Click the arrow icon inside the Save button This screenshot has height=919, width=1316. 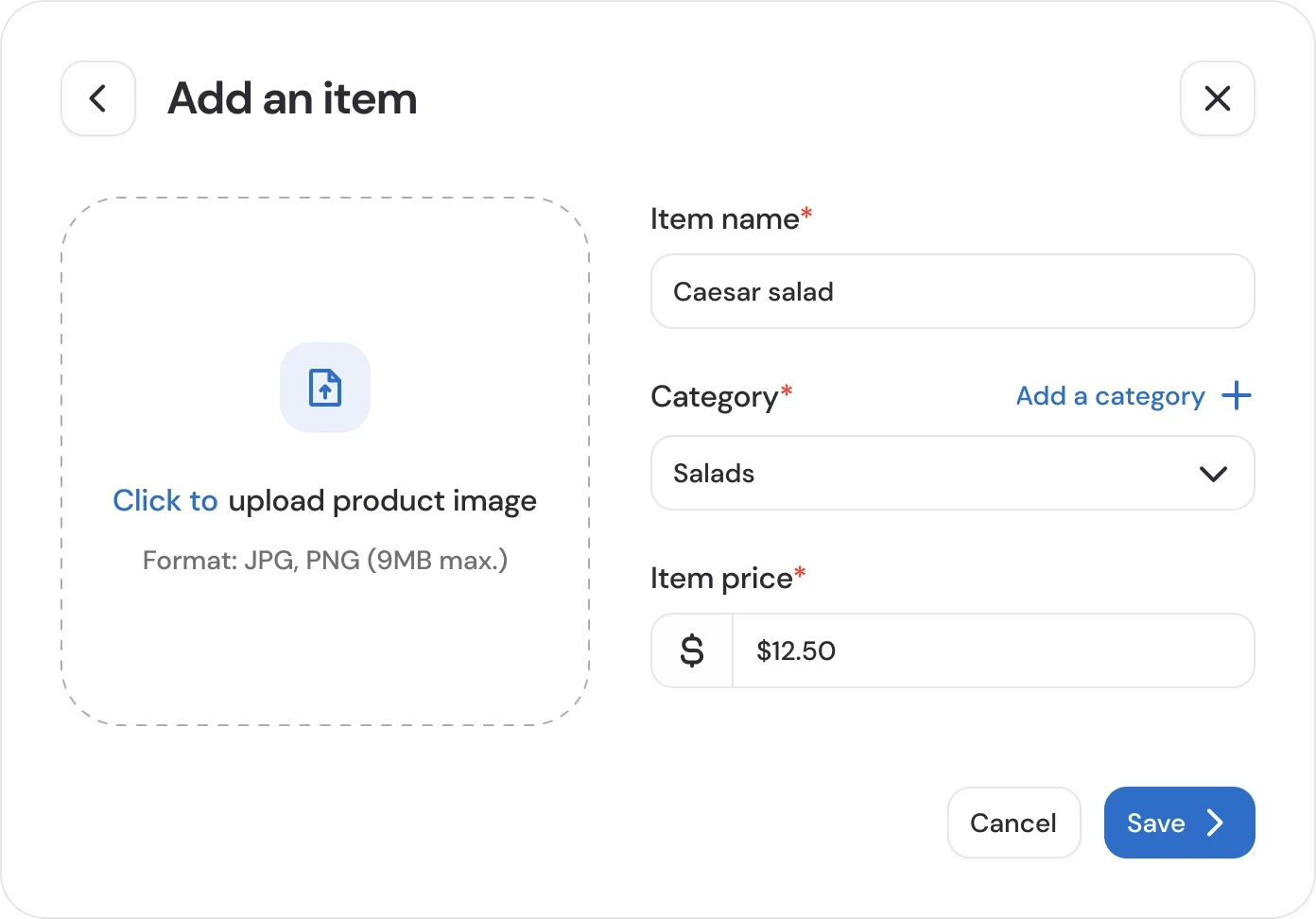1216,823
